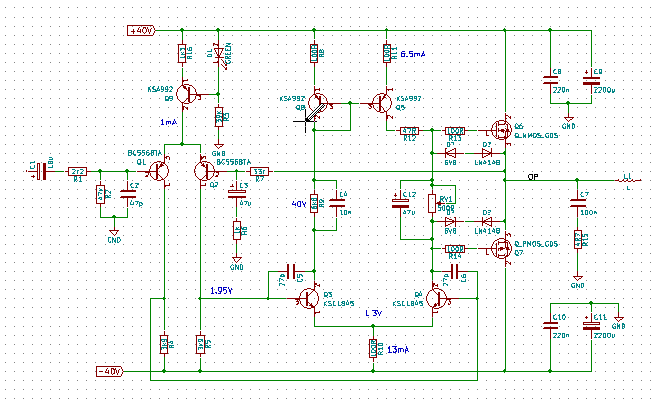Select the C1 input capacitor symbol
The image size is (657, 399).
click(41, 171)
